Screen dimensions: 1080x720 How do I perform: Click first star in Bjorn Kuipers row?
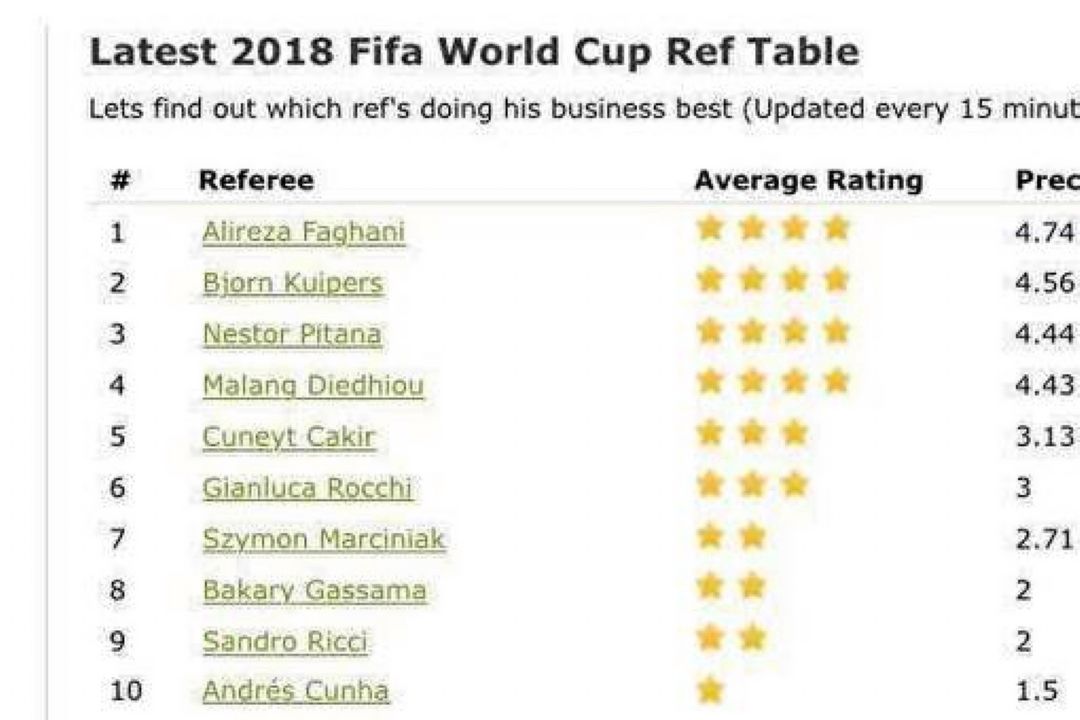[710, 280]
